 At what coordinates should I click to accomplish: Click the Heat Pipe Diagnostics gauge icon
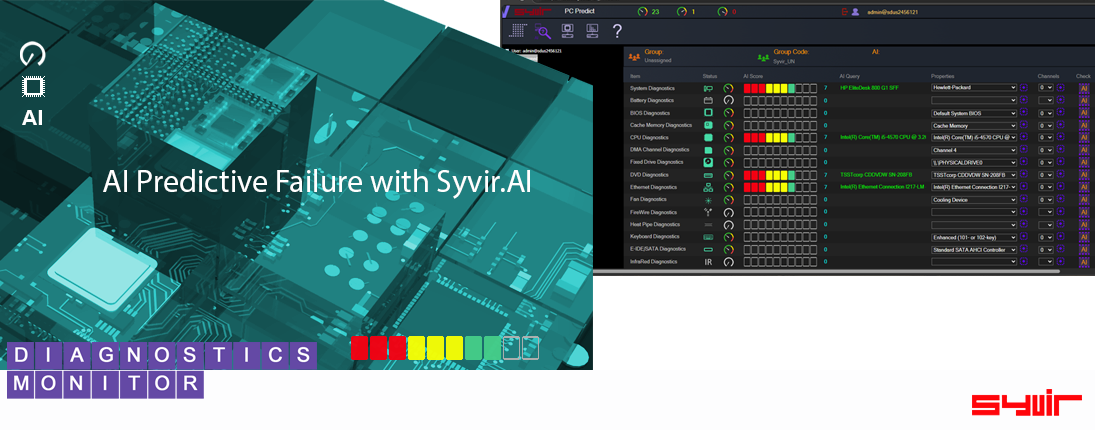point(729,225)
